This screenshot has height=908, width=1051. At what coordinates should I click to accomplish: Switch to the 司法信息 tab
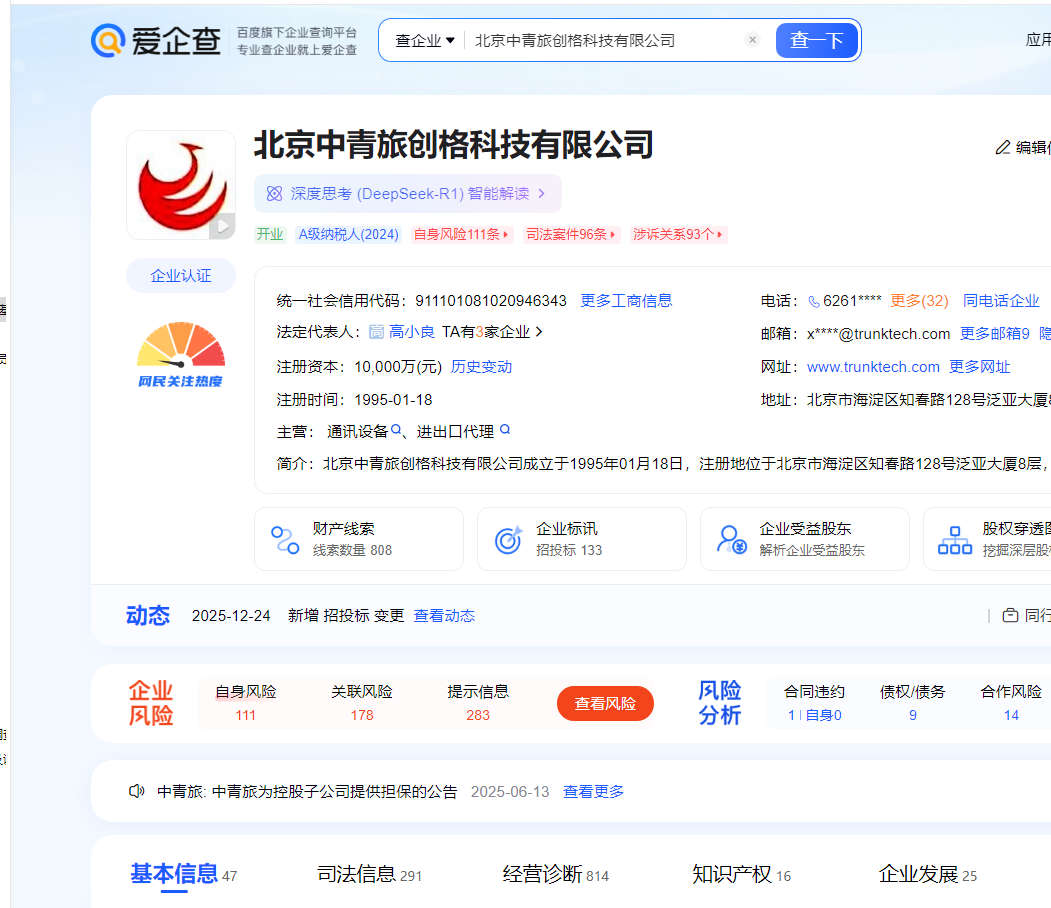tap(369, 874)
